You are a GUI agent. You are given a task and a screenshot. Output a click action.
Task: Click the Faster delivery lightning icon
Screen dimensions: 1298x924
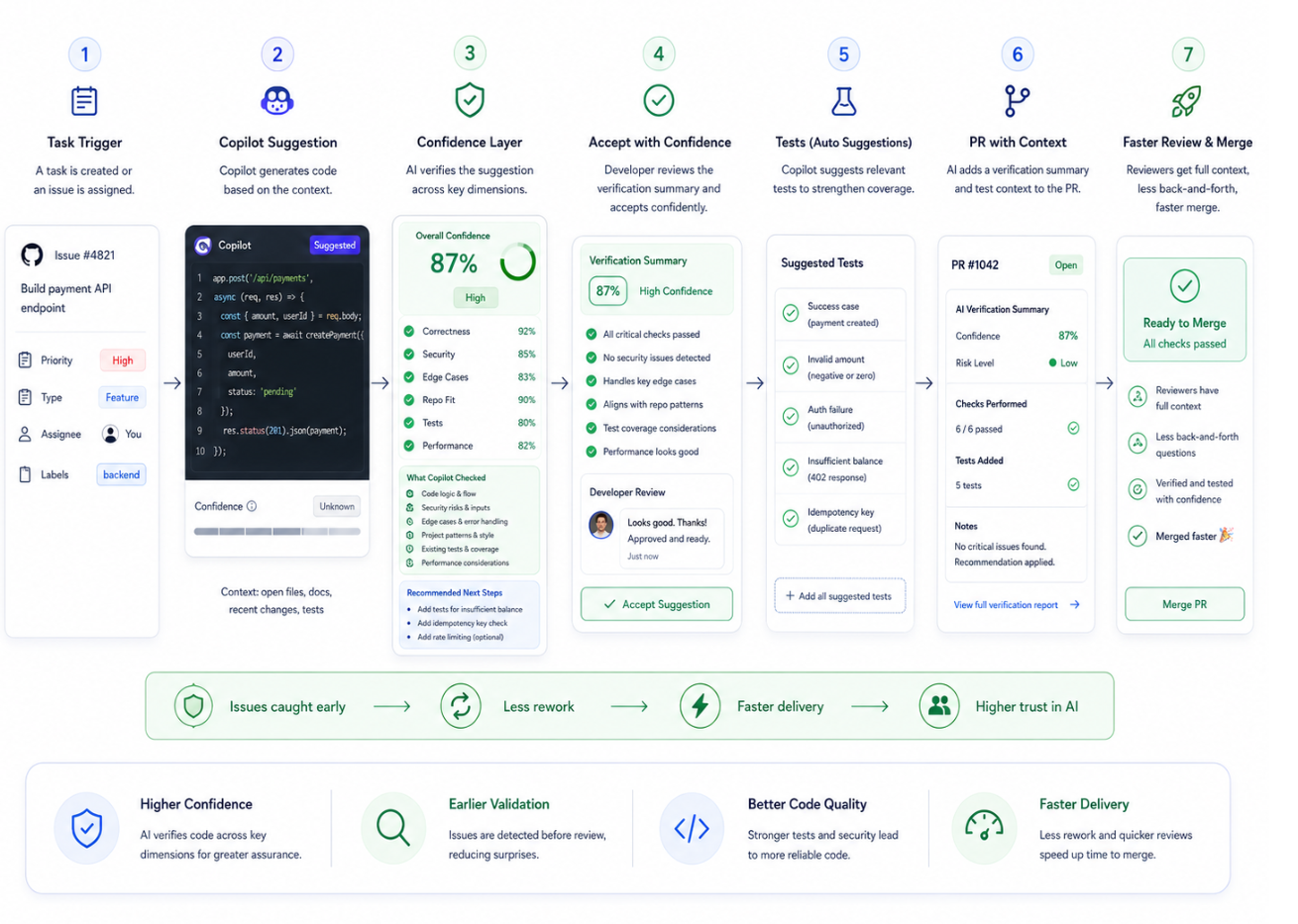[700, 706]
